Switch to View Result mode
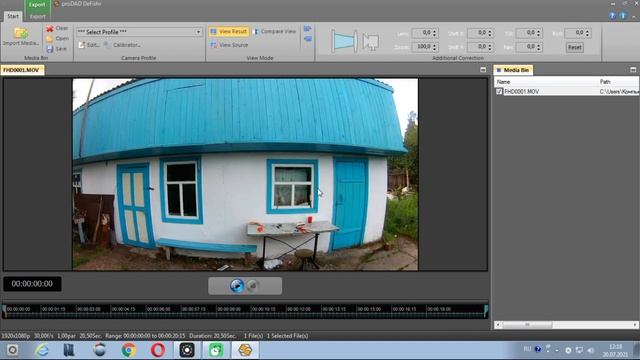640x360 pixels. [229, 31]
